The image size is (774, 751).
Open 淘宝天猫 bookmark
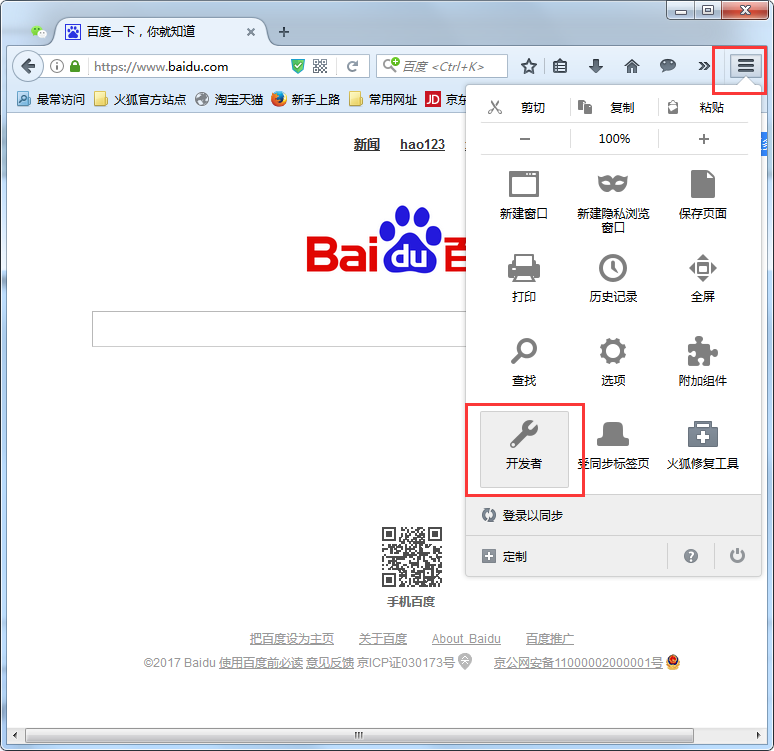tap(229, 99)
